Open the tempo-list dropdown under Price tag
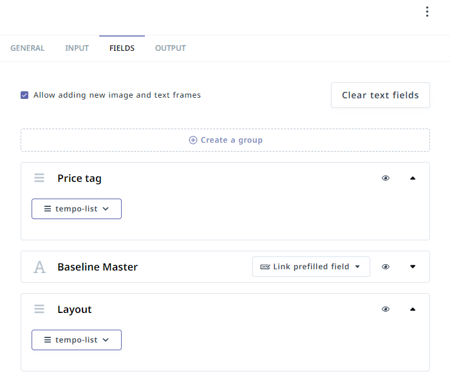450x392 pixels. (76, 209)
